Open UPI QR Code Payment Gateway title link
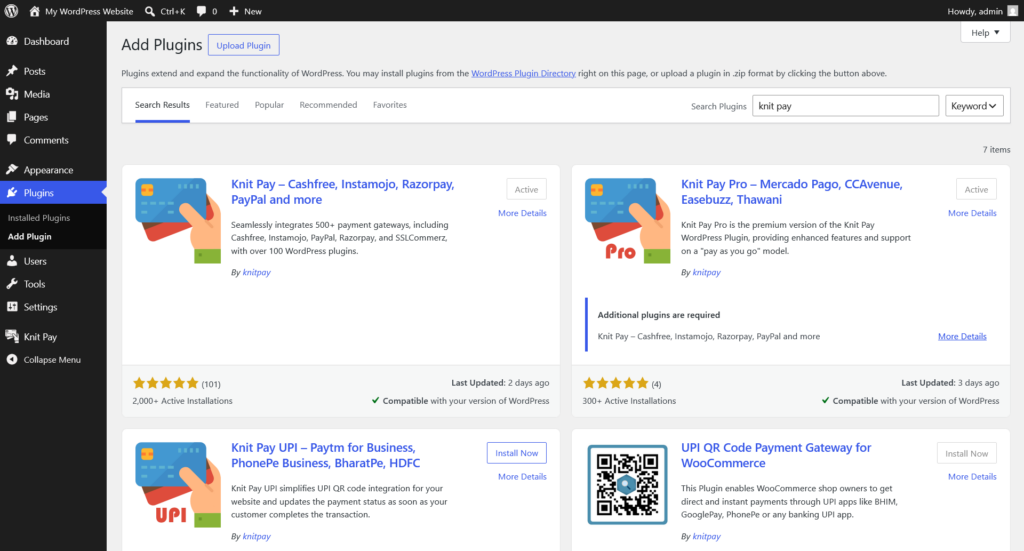 tap(776, 456)
